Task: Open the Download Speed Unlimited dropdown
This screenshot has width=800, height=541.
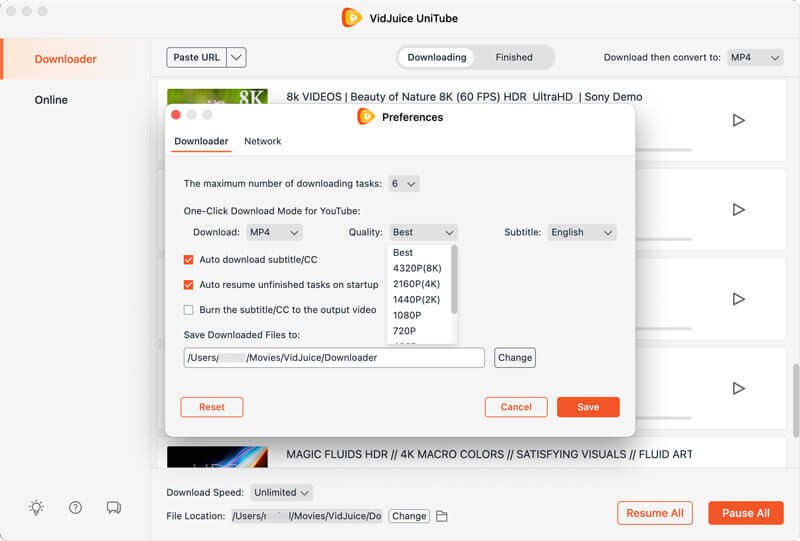Action: pyautogui.click(x=282, y=493)
